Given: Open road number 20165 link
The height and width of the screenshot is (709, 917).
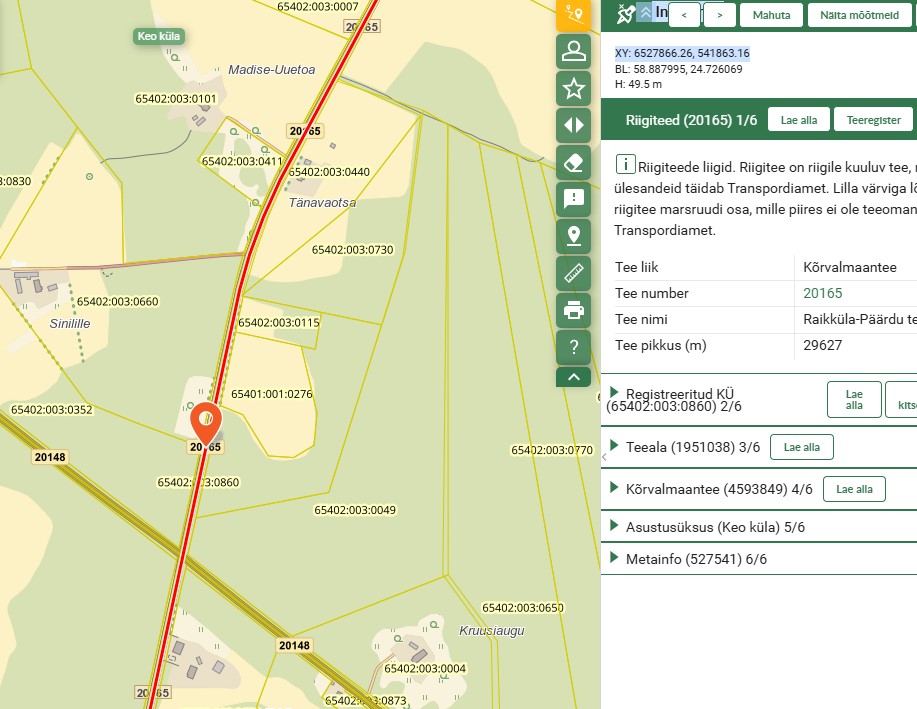Looking at the screenshot, I should [x=823, y=294].
